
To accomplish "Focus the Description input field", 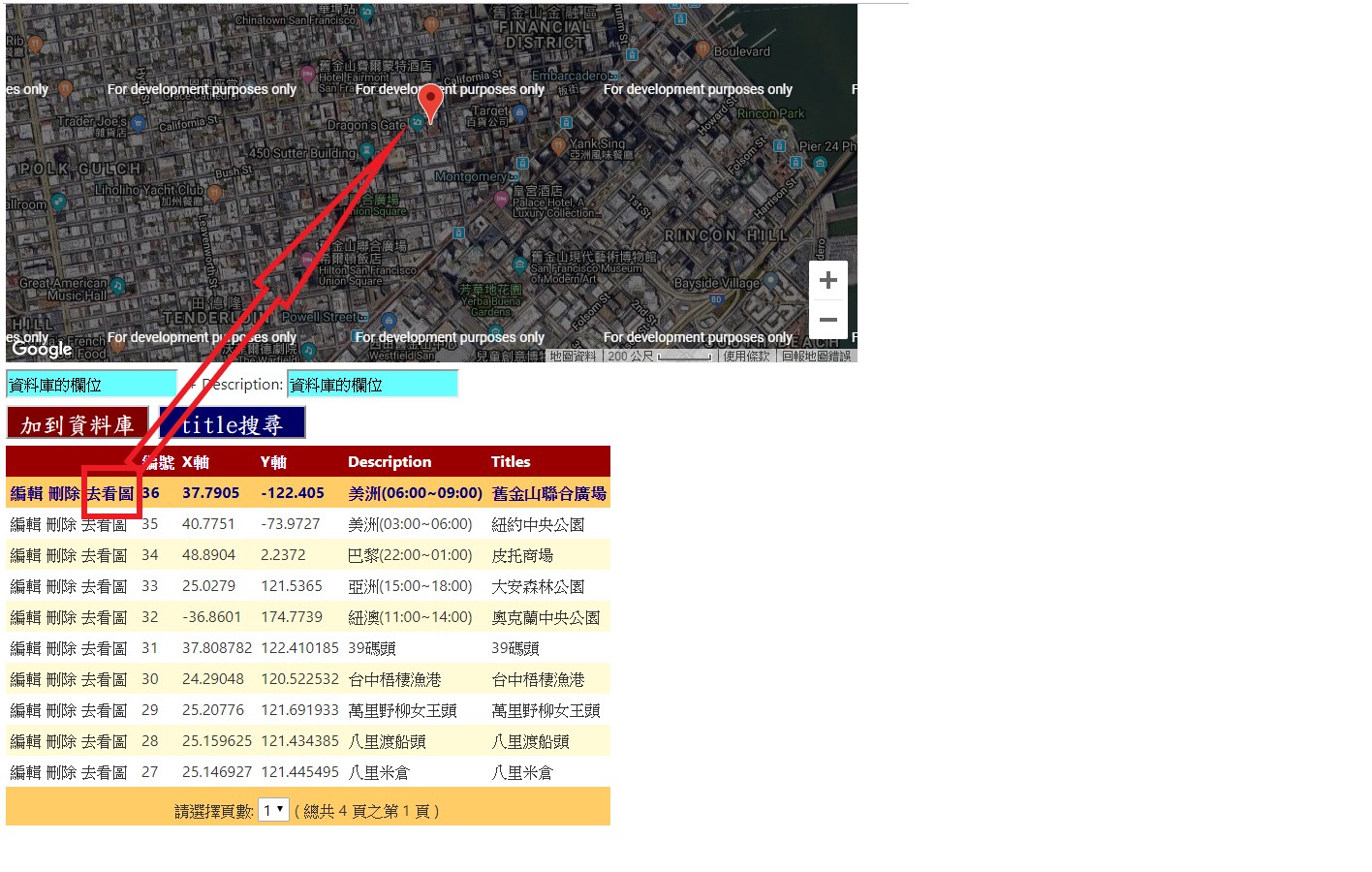I will point(372,385).
